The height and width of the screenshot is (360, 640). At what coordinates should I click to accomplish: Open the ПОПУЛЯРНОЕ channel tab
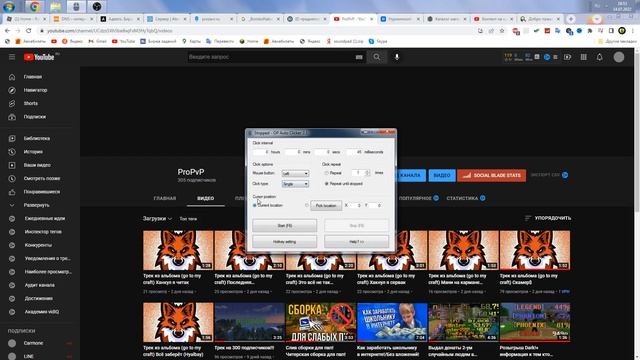415,198
